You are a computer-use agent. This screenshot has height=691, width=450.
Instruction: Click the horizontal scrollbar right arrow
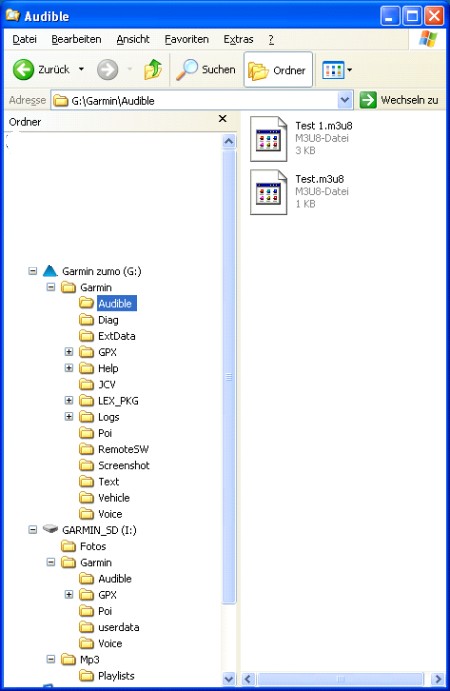point(437,679)
